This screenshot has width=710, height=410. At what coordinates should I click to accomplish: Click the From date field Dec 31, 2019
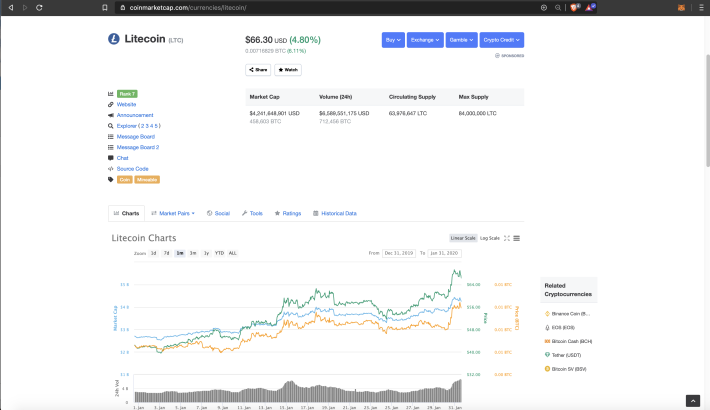pyautogui.click(x=399, y=253)
